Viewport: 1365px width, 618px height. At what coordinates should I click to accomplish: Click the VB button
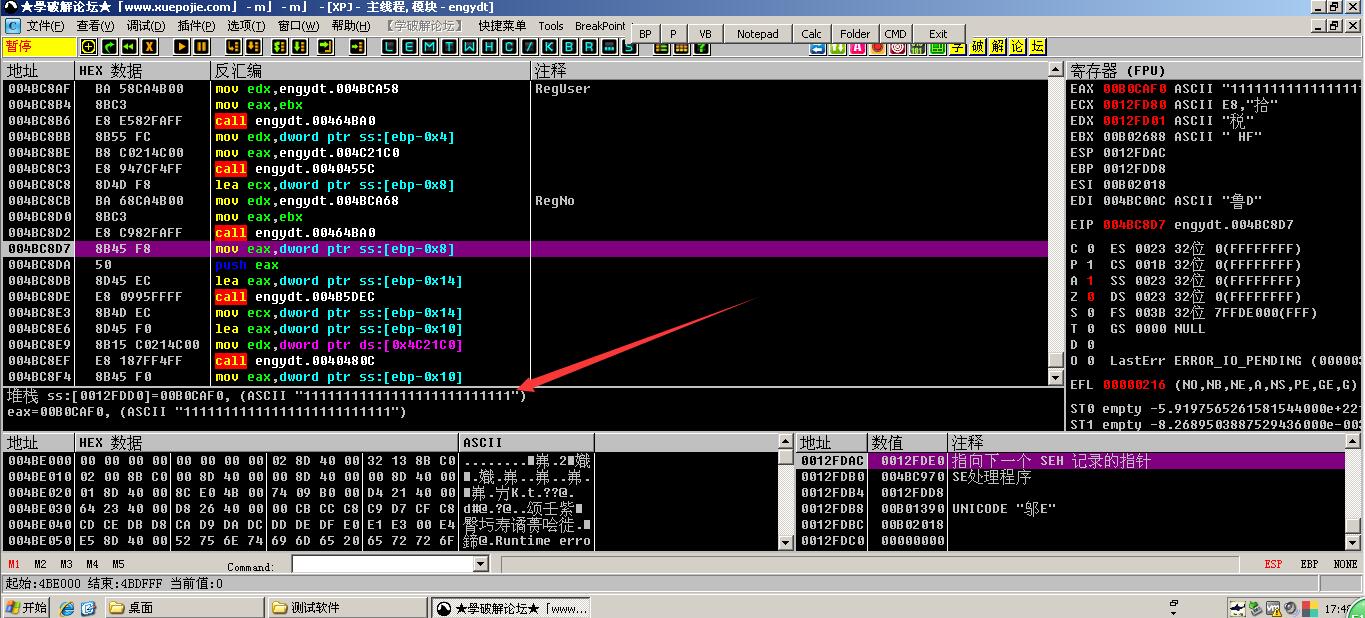pos(705,34)
